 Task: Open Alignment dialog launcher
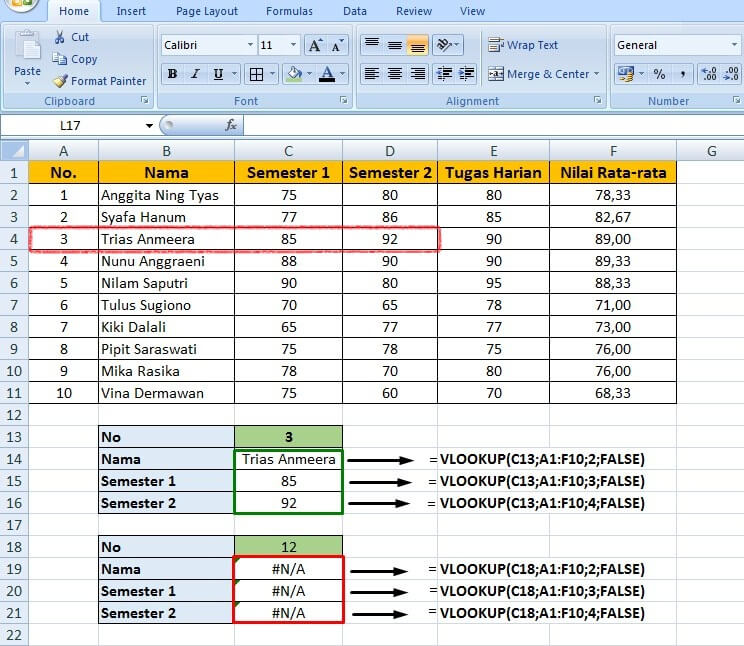tap(597, 100)
